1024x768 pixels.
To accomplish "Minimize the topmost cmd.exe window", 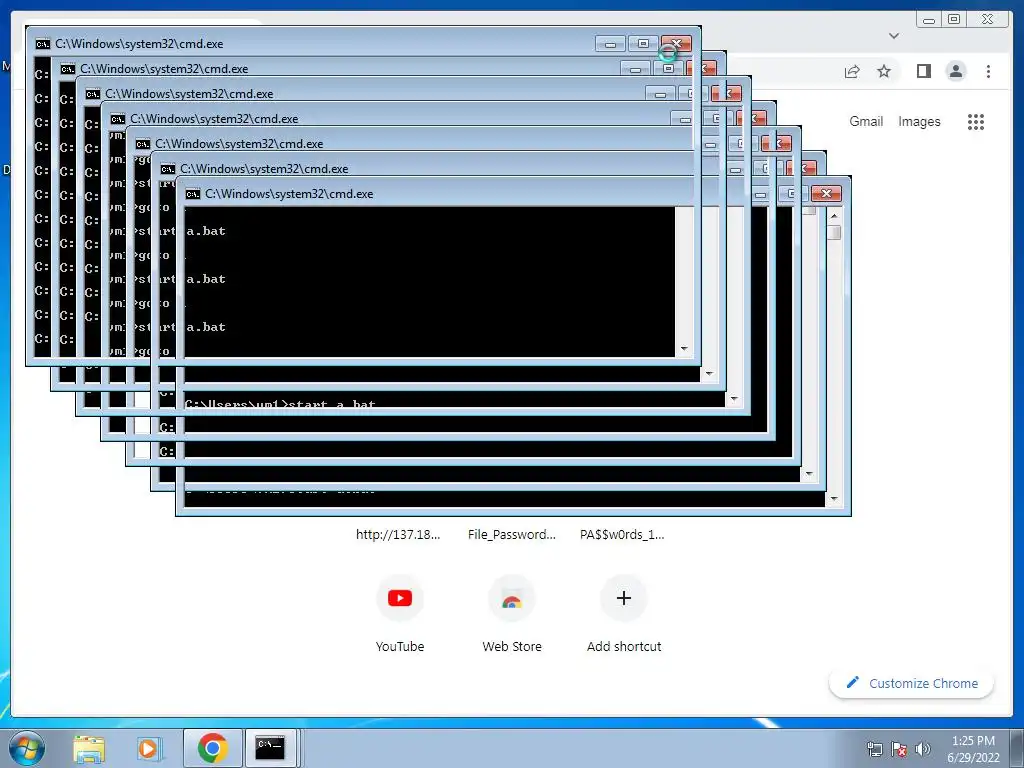I will 611,44.
